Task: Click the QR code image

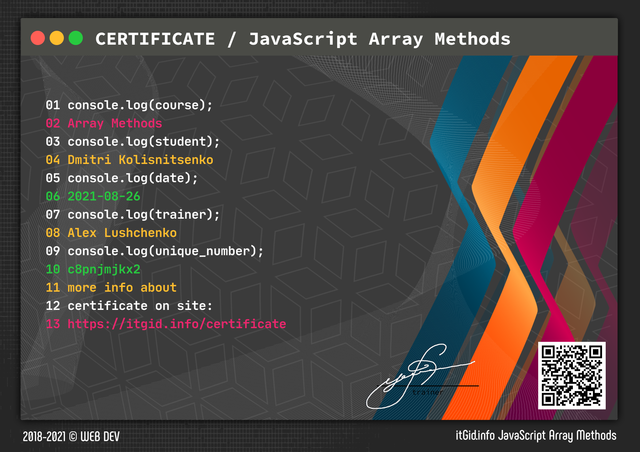Action: tap(571, 375)
